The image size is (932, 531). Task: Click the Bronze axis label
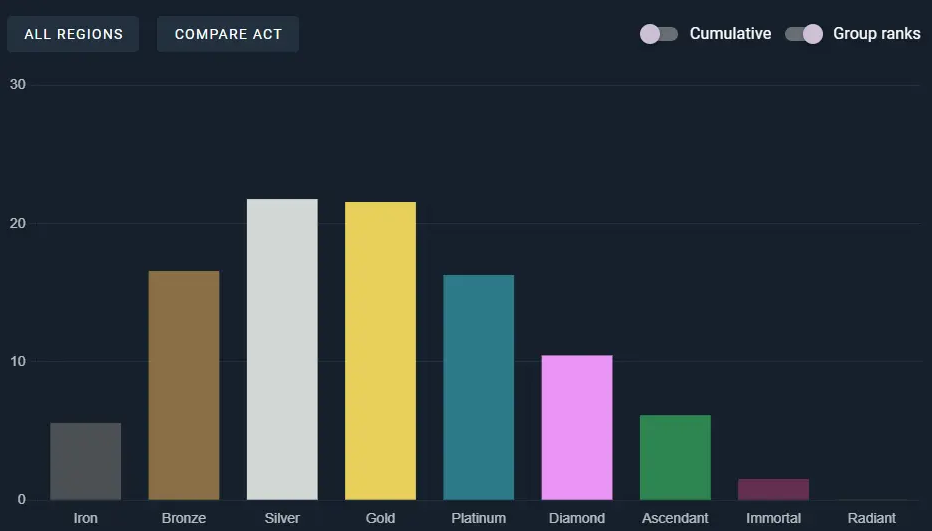(x=184, y=518)
